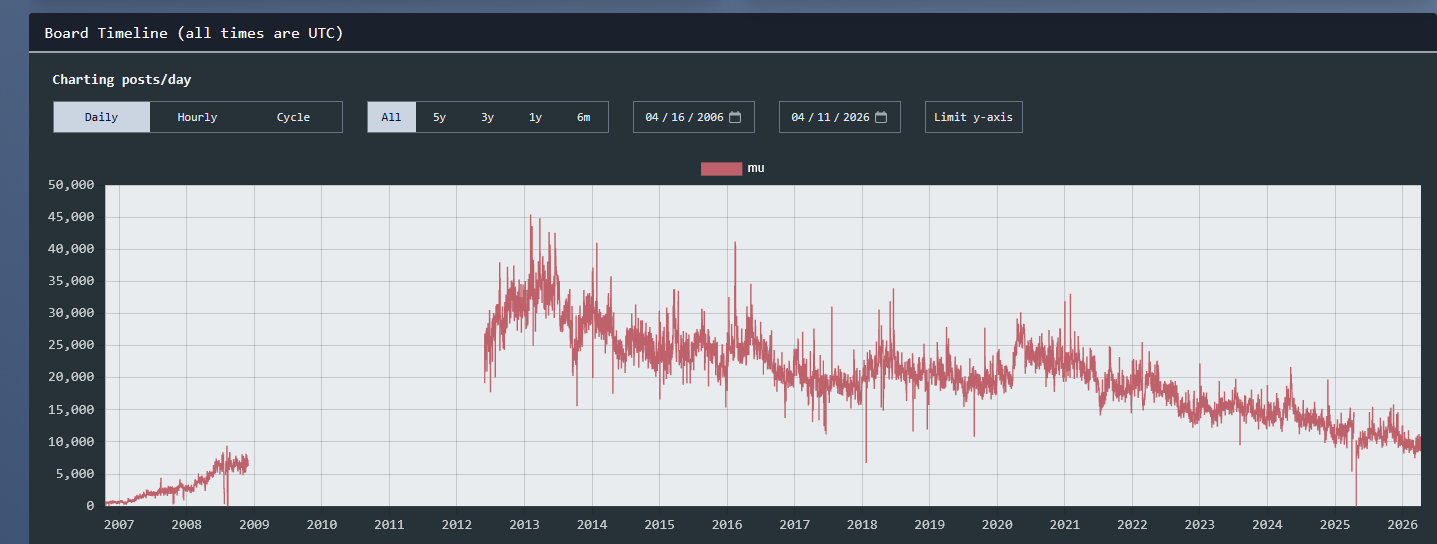Choose the 5y time range
Viewport: 1437px width, 544px height.
click(439, 117)
